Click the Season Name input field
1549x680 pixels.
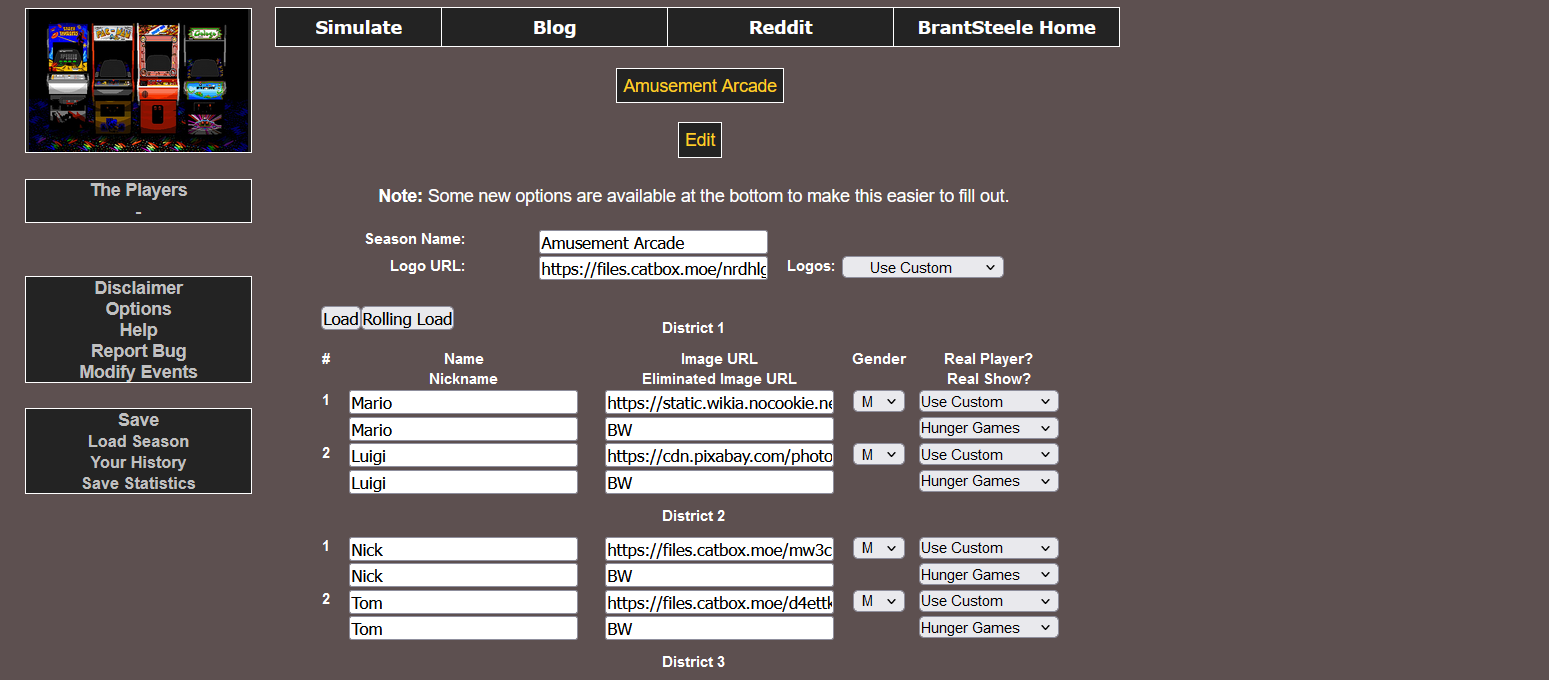pos(653,242)
